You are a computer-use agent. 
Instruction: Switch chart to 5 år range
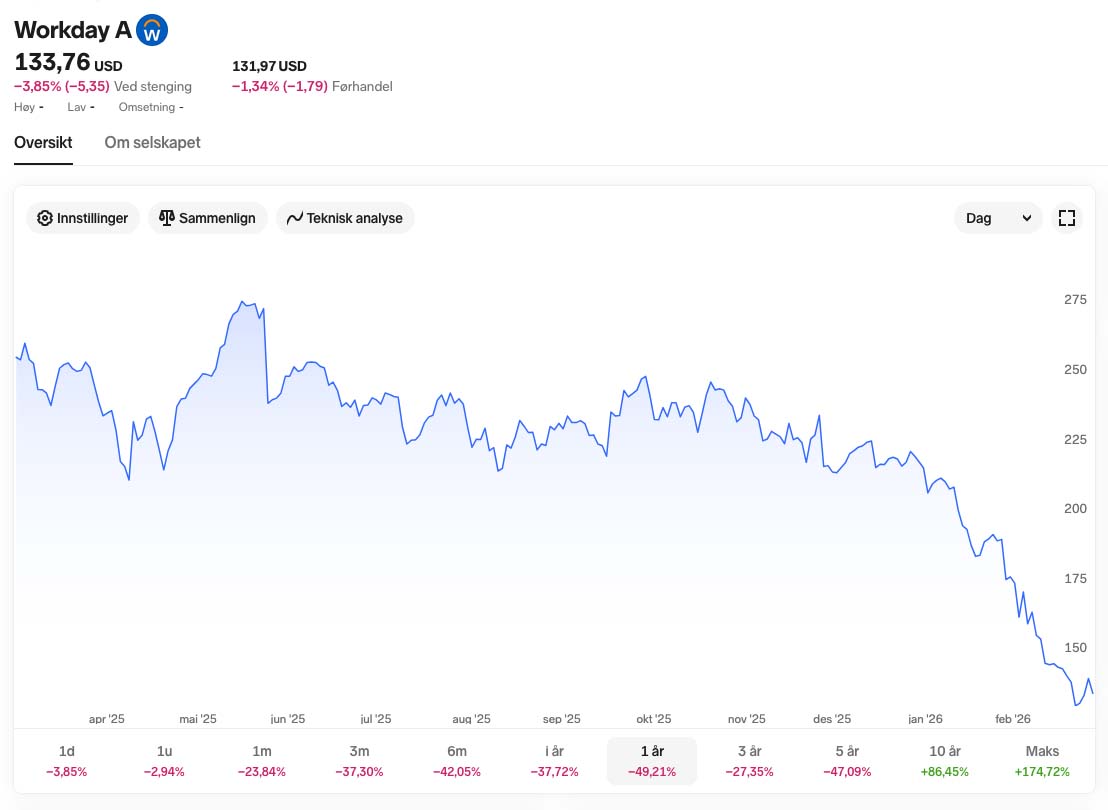[x=847, y=761]
